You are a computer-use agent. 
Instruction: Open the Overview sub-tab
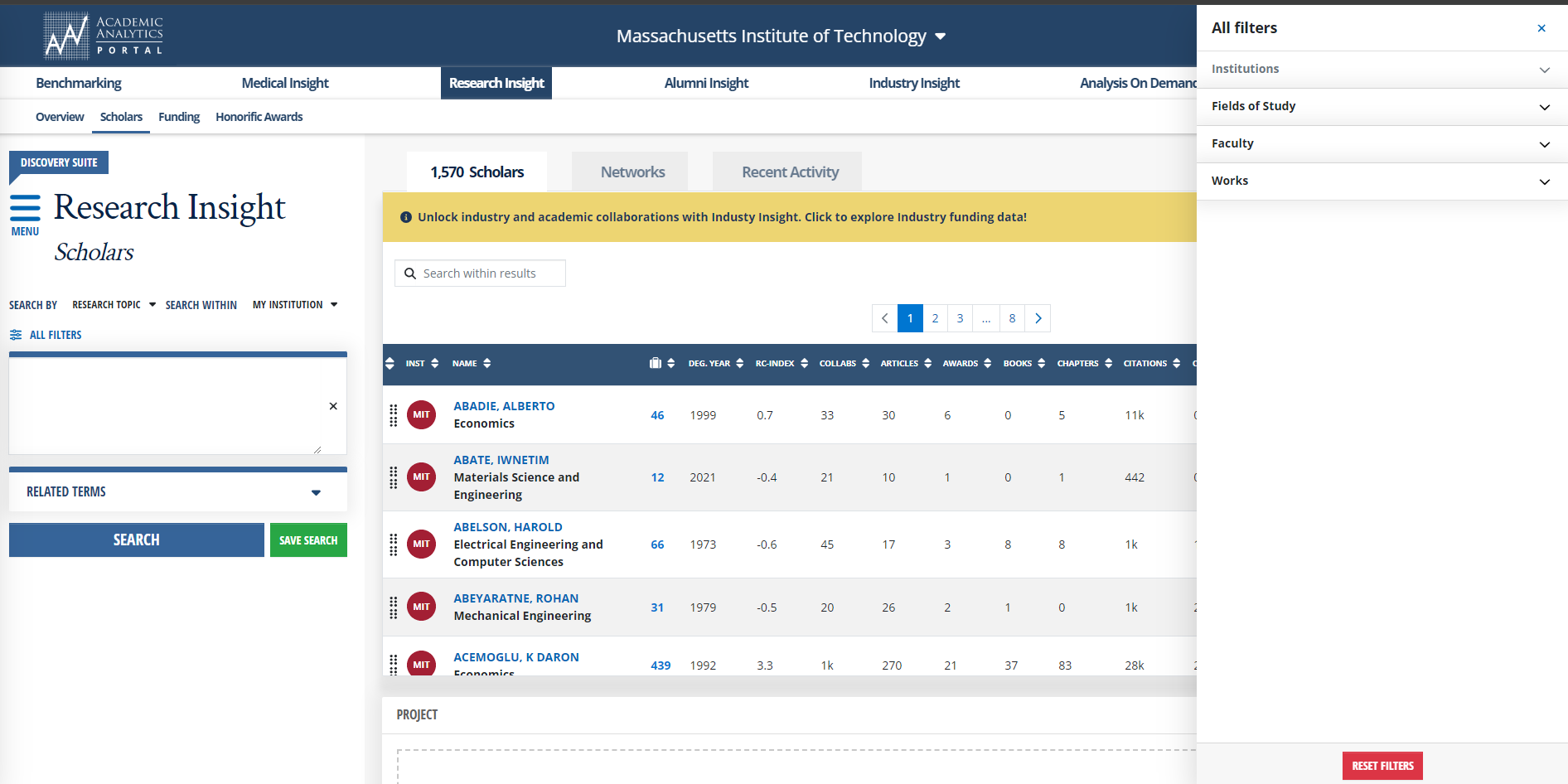click(60, 117)
